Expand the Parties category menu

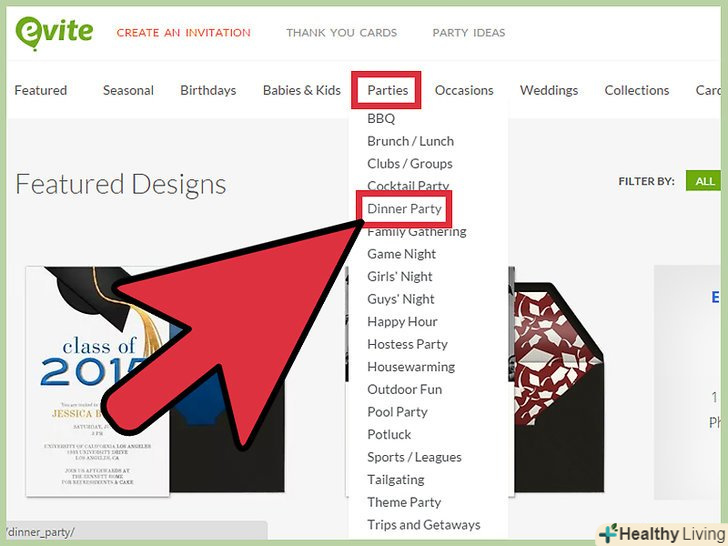(387, 90)
